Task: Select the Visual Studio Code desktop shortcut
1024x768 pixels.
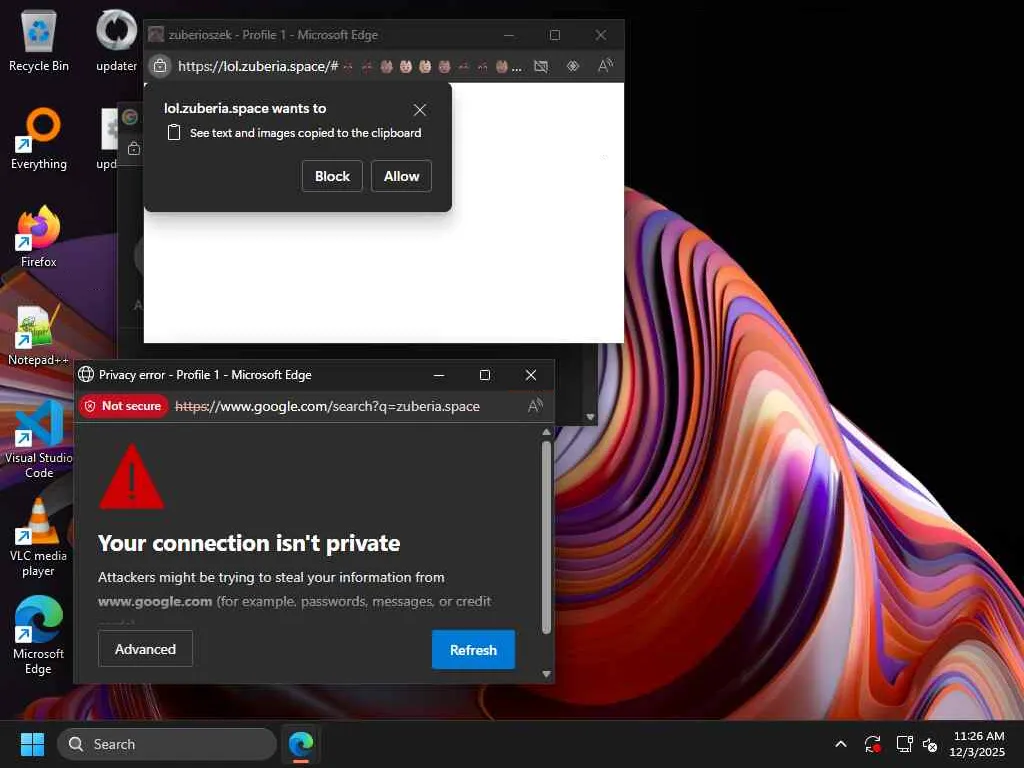Action: tap(39, 440)
